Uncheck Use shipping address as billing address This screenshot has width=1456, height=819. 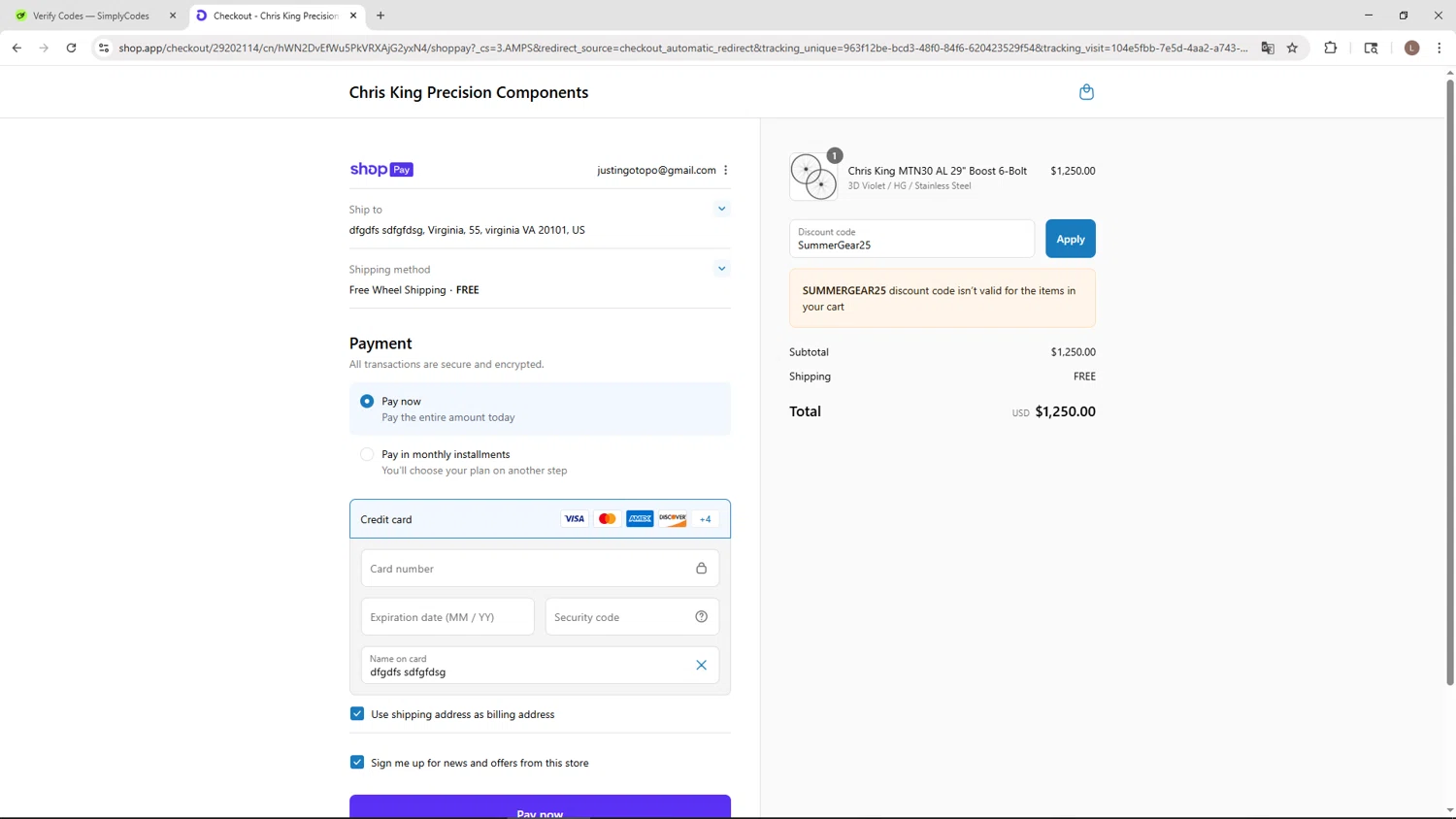pos(357,714)
